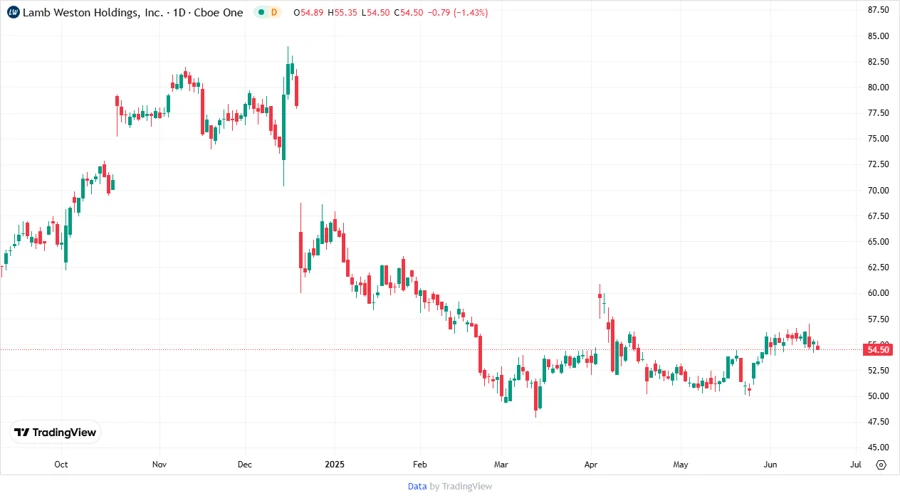Click the close value C54.50
The height and width of the screenshot is (498, 900).
[x=409, y=12]
